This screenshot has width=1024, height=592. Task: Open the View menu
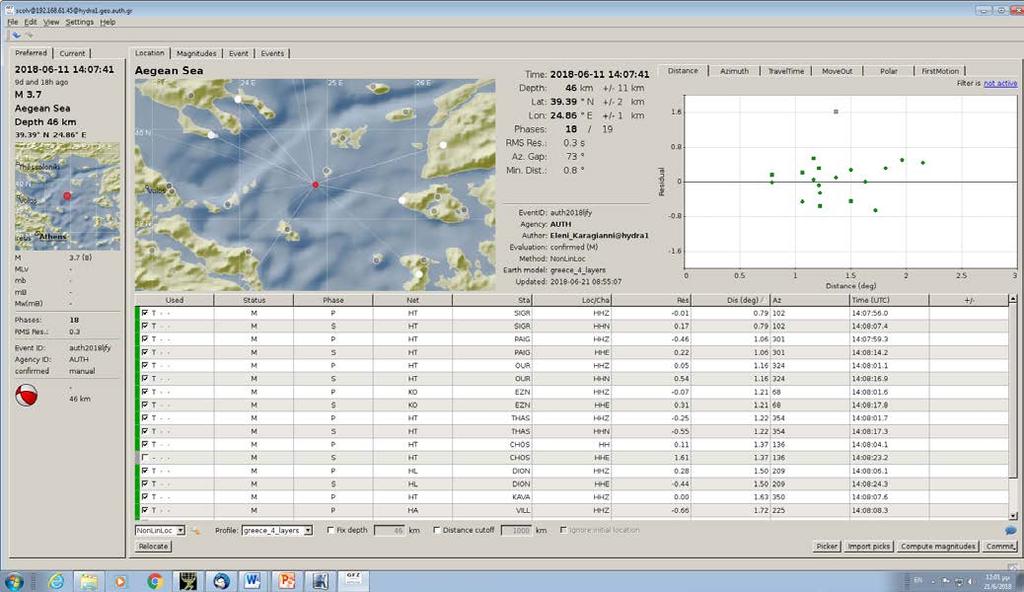51,22
